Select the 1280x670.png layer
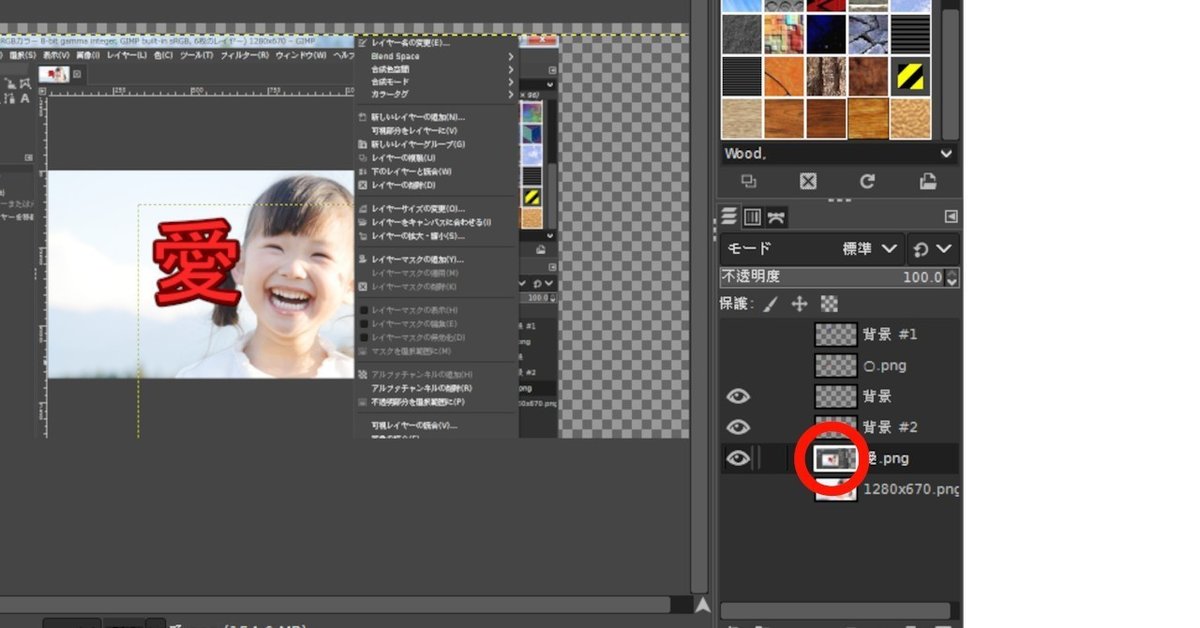 [x=905, y=490]
